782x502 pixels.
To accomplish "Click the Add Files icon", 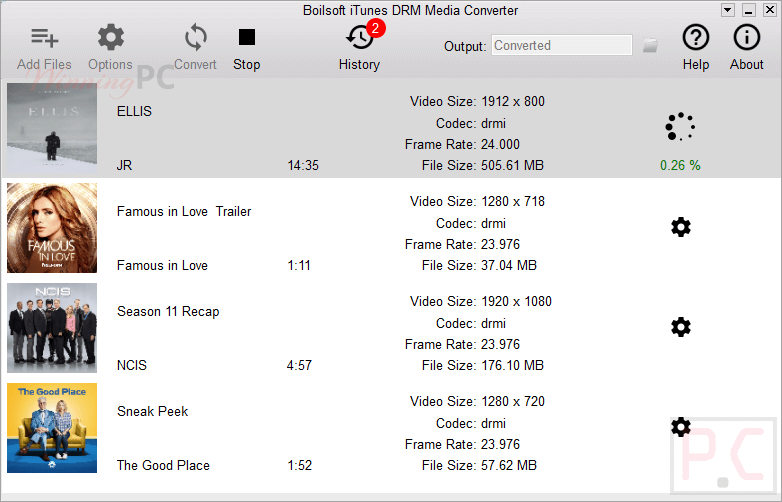I will click(x=44, y=37).
